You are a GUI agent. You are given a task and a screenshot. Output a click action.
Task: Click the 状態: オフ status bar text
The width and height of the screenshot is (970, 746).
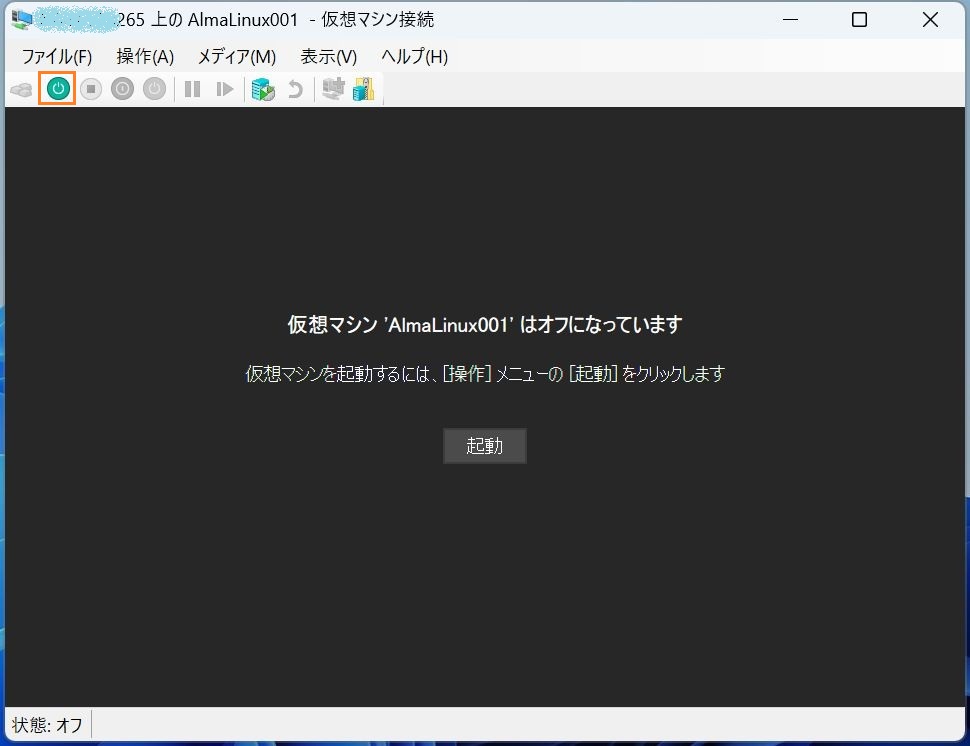47,725
